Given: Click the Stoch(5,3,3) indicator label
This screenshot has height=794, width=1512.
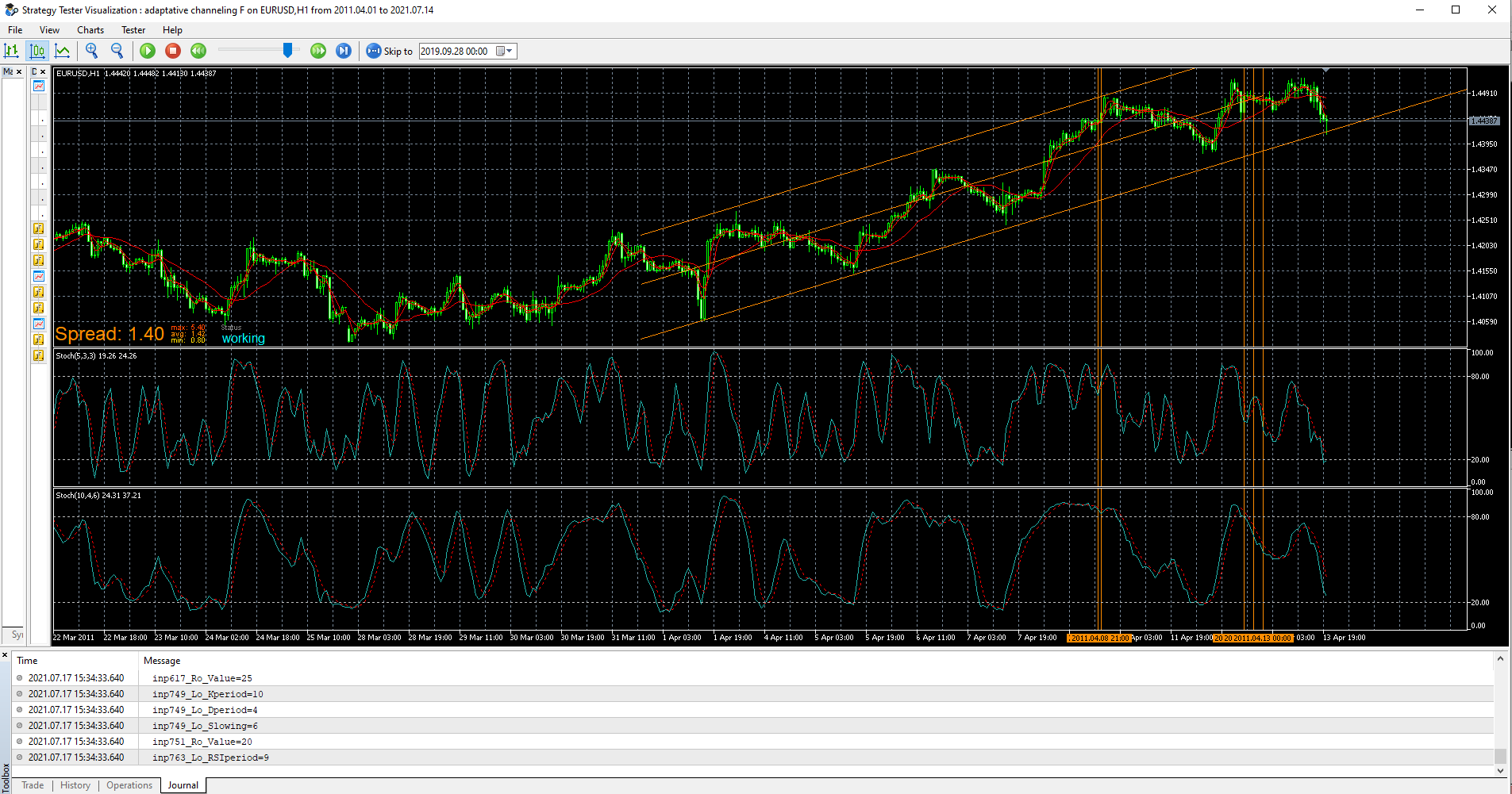Looking at the screenshot, I should pos(96,356).
